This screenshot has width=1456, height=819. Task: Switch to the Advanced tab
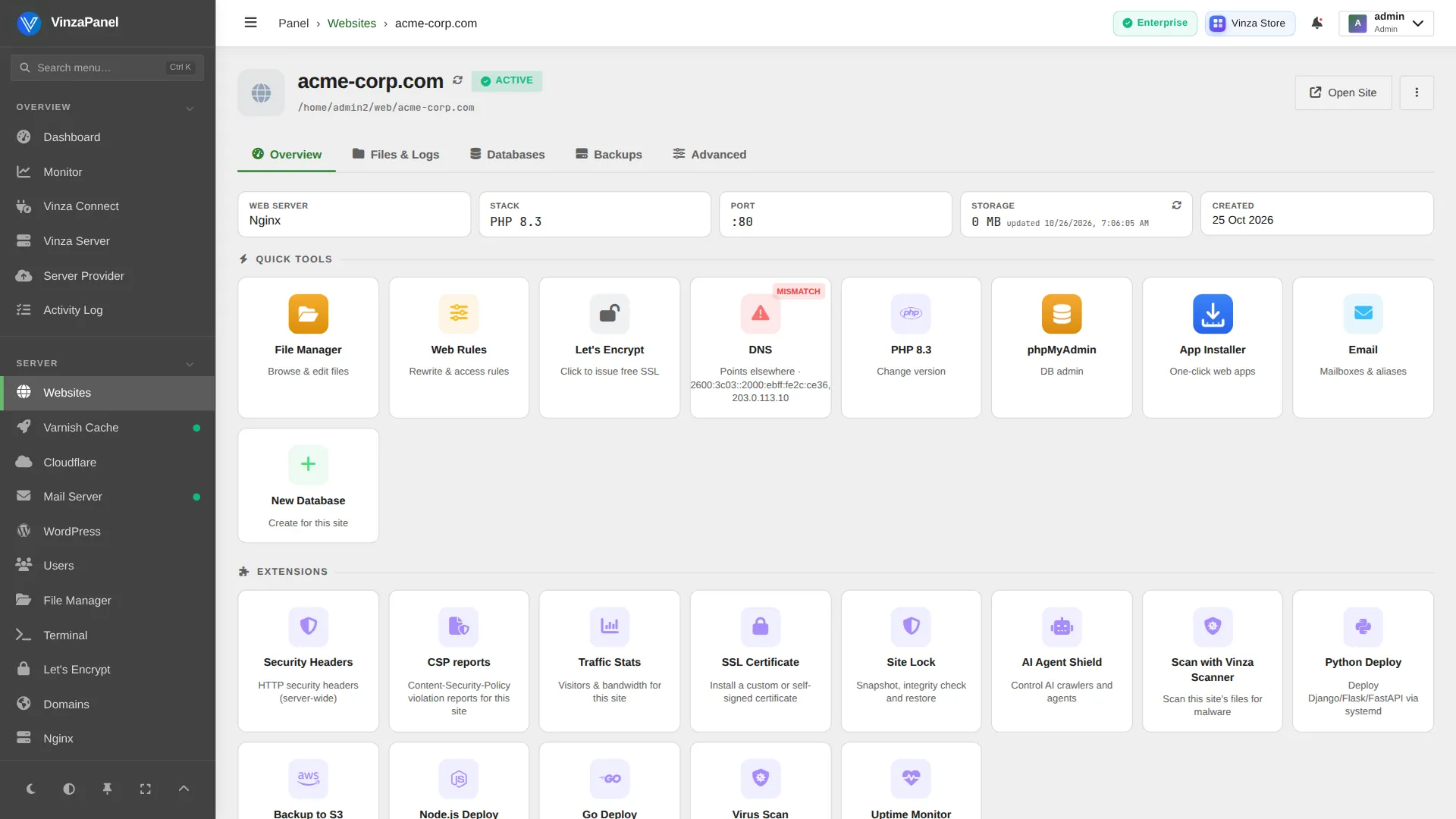[x=710, y=155]
